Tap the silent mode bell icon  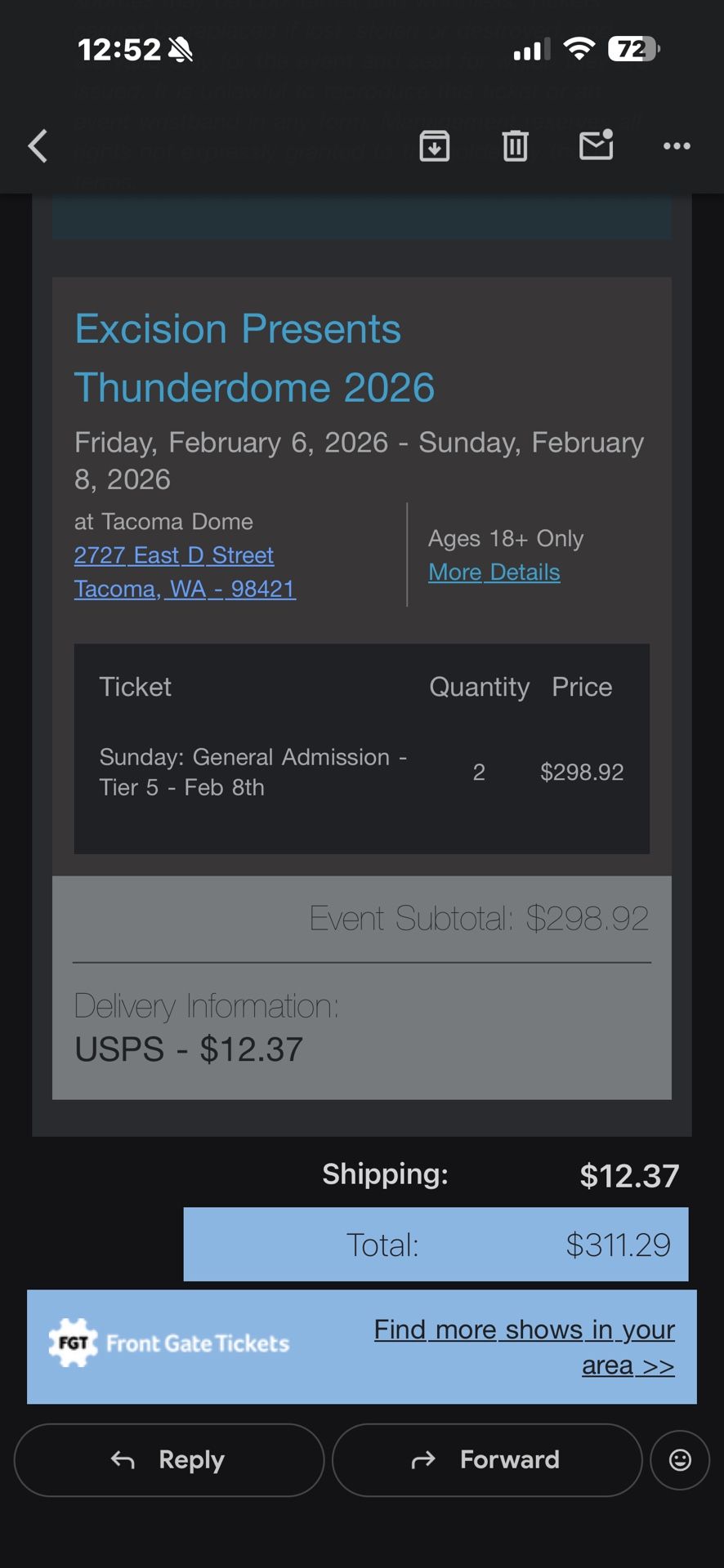tap(181, 50)
